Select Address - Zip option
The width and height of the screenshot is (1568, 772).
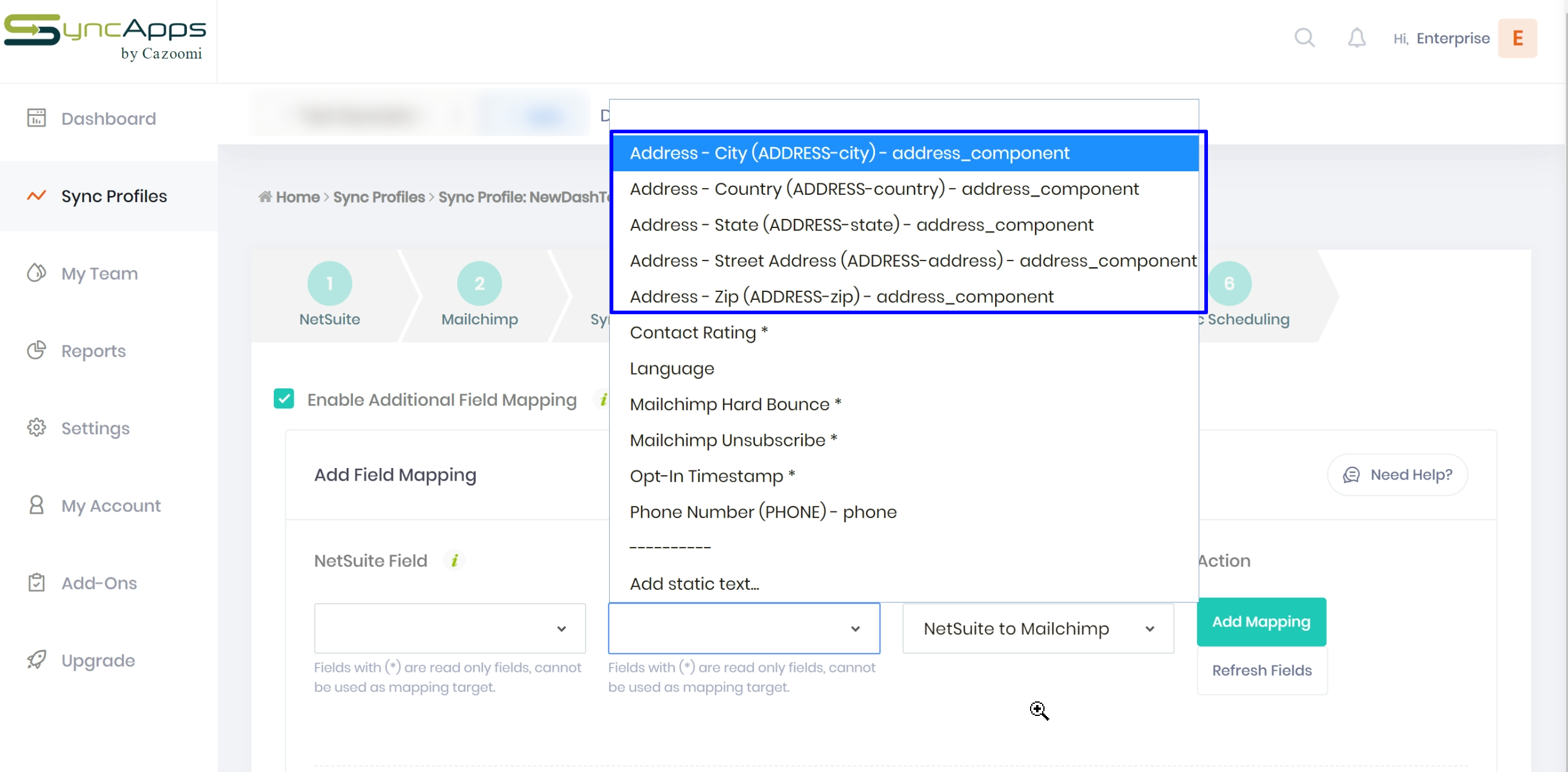[x=906, y=297]
